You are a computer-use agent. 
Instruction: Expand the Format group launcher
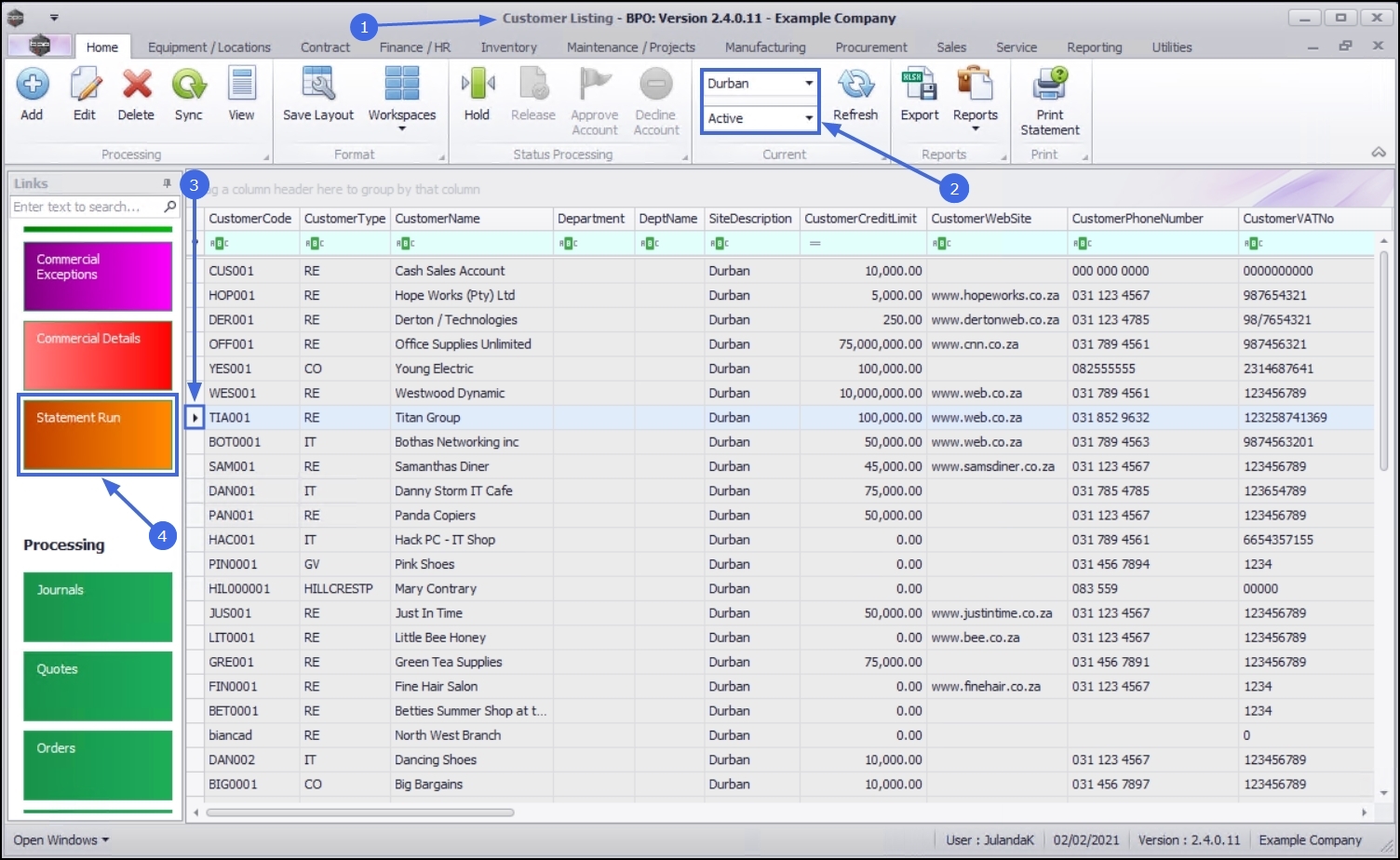pos(441,157)
